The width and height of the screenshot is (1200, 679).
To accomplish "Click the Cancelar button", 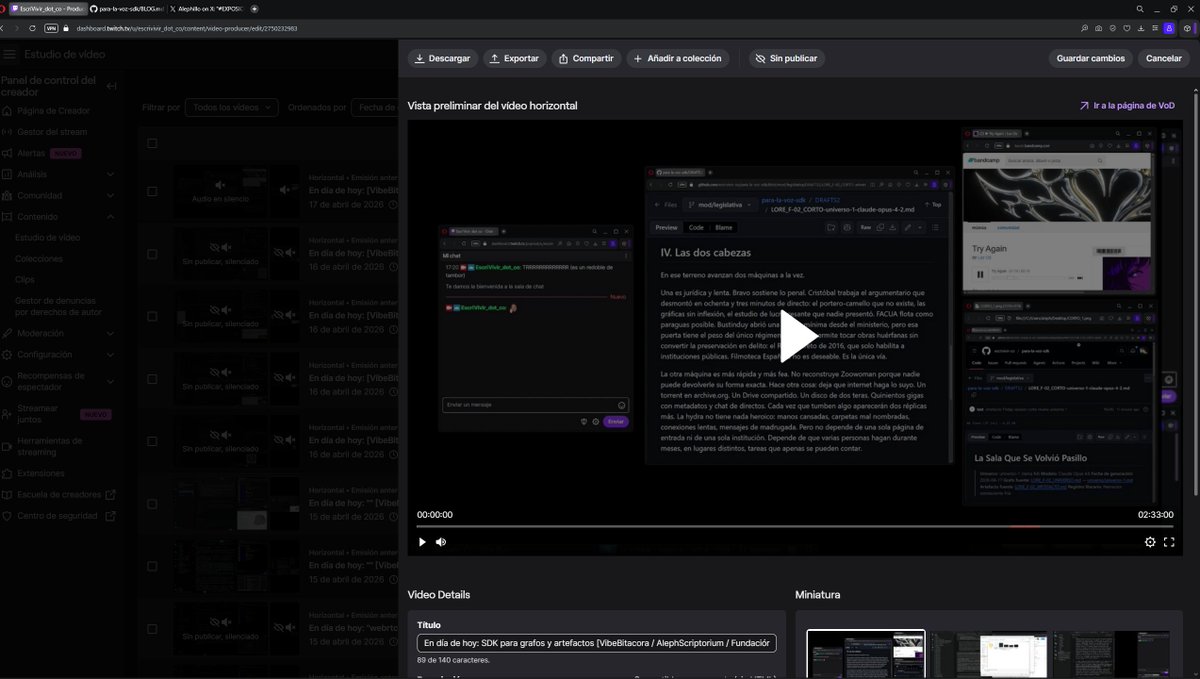I will tap(1163, 58).
